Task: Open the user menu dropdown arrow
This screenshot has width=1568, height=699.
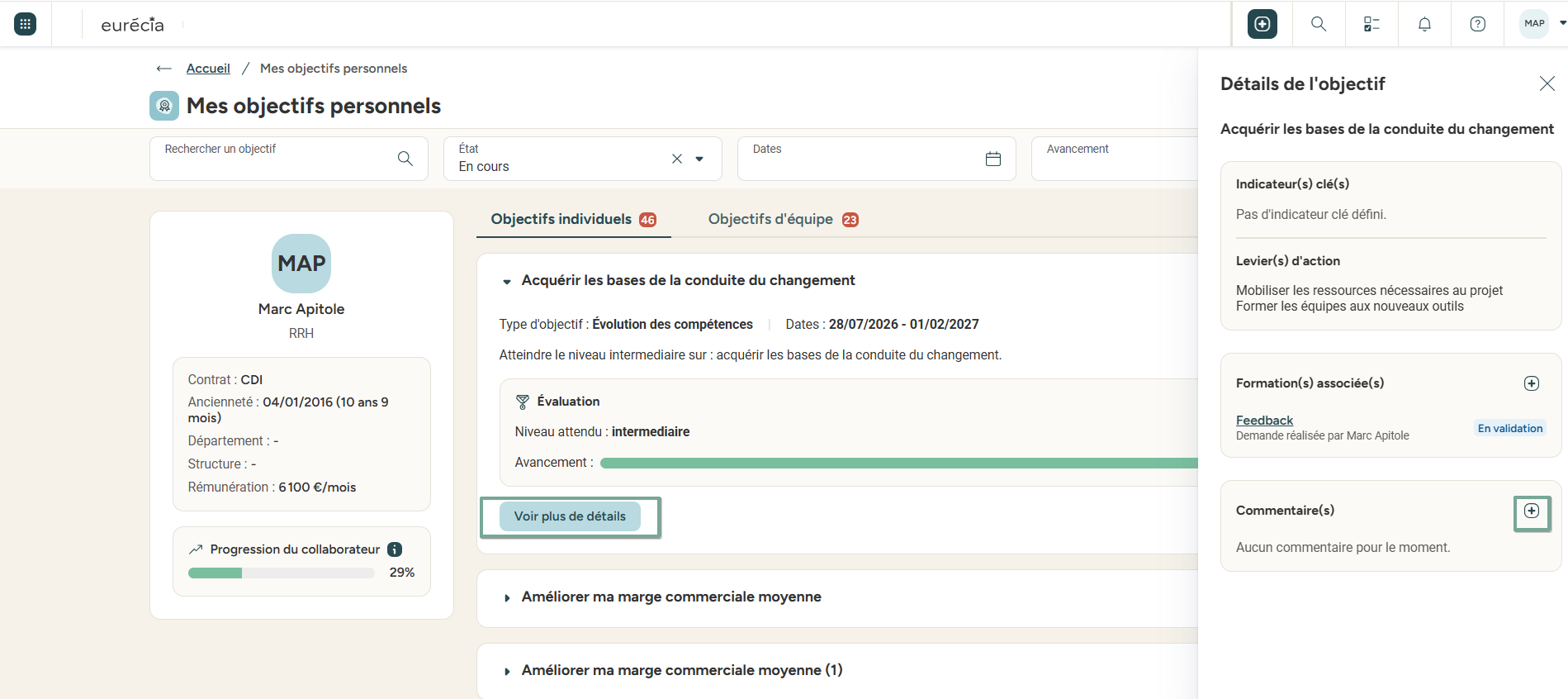Action: click(x=1562, y=23)
